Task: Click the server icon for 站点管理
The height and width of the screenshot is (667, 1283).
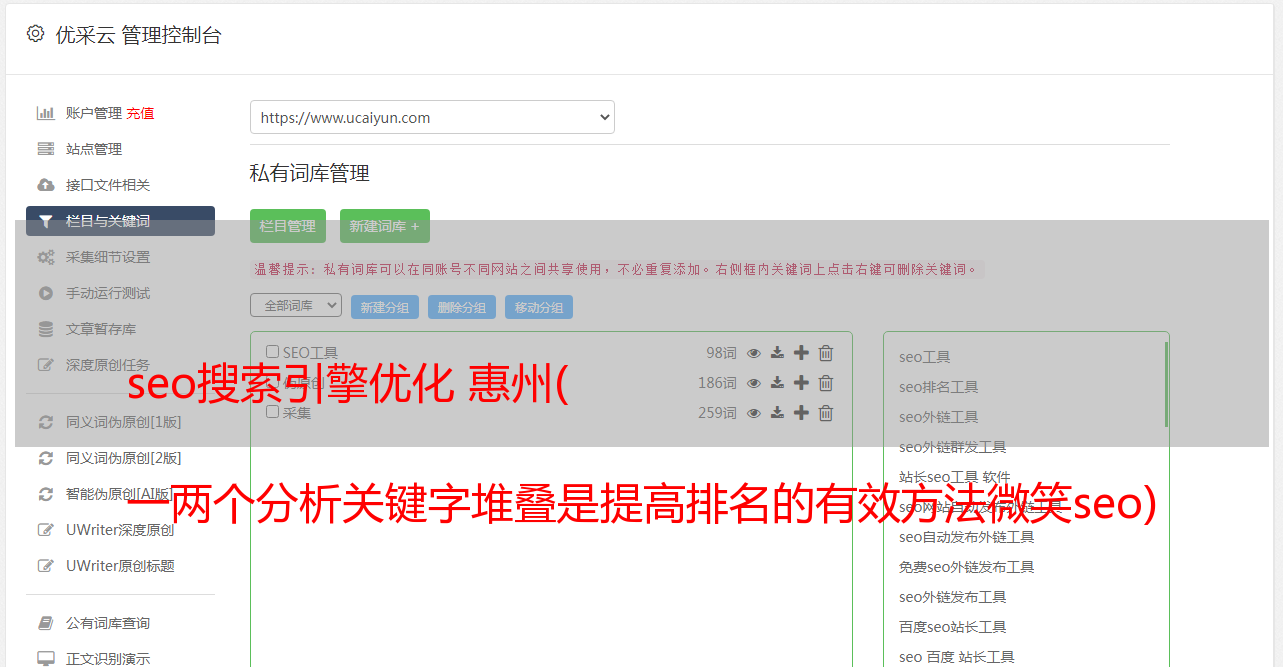Action: [45, 149]
